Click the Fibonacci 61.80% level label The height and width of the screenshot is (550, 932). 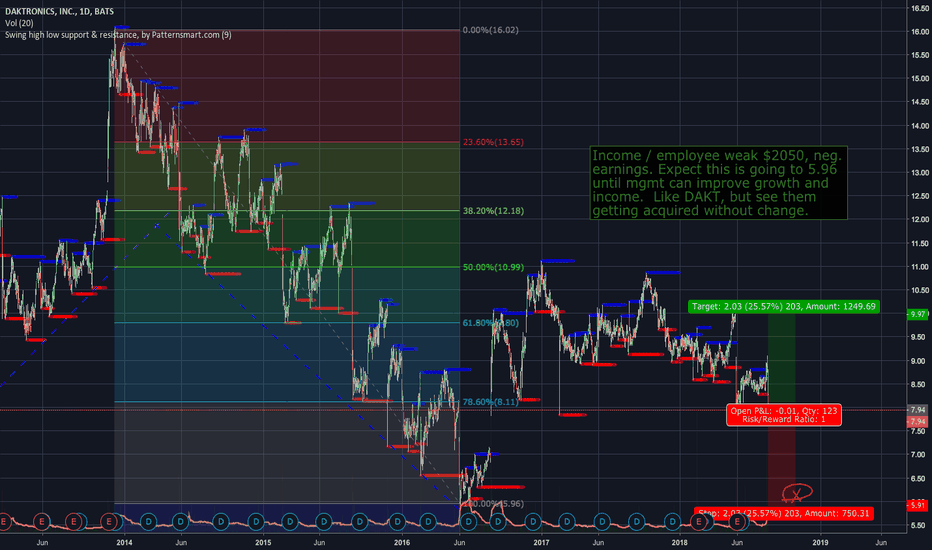click(x=490, y=323)
